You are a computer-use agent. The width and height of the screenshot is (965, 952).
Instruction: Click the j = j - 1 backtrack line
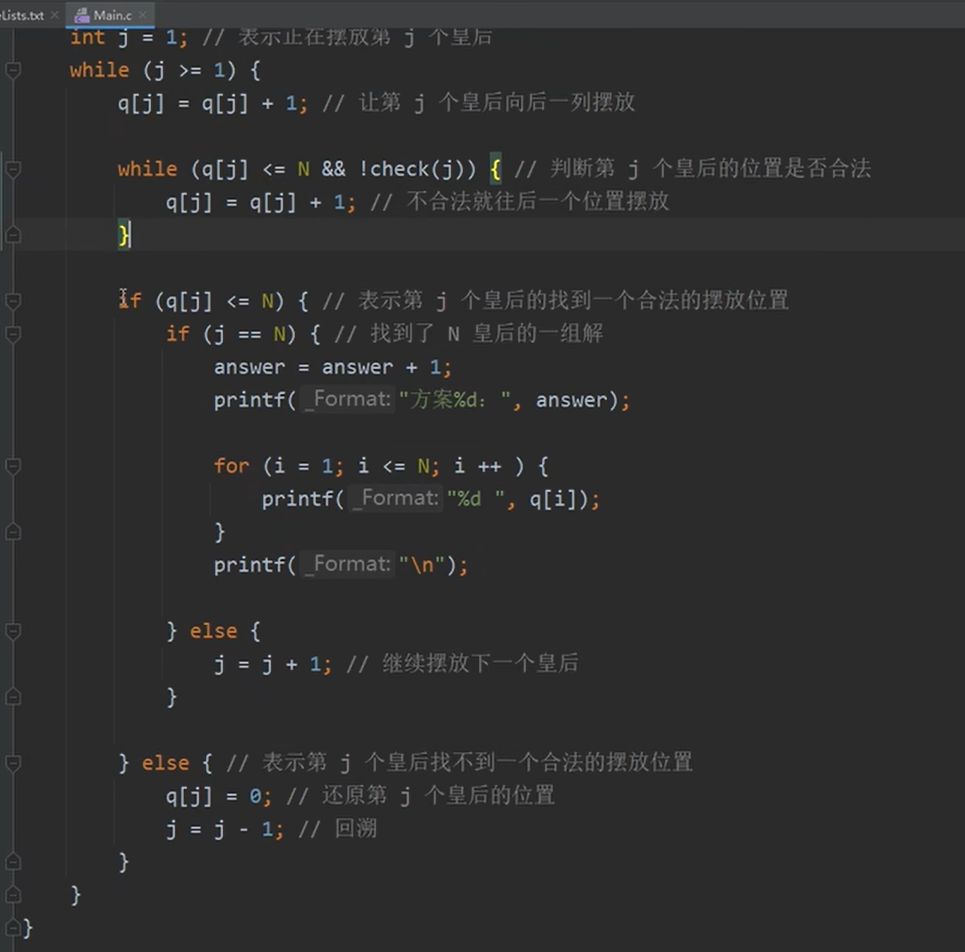tap(222, 828)
